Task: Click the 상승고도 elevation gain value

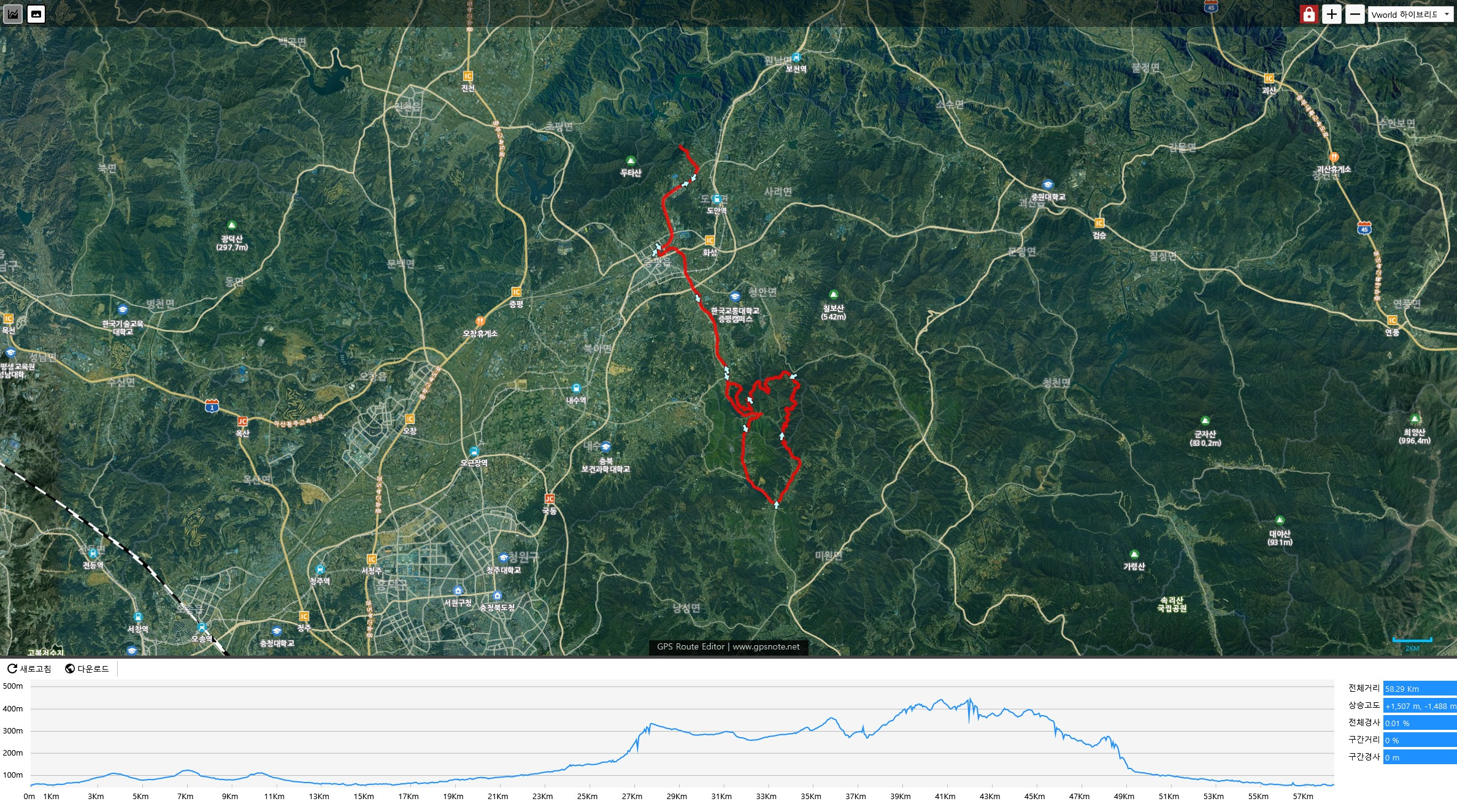Action: [1419, 706]
